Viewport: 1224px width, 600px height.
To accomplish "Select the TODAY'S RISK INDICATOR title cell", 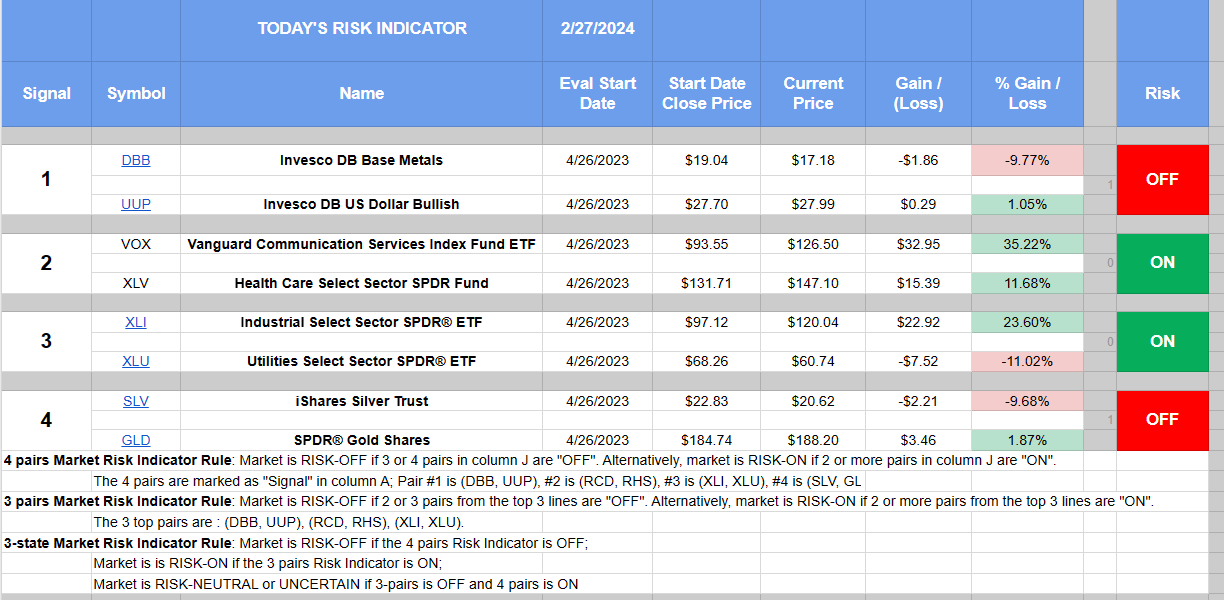I will [361, 29].
